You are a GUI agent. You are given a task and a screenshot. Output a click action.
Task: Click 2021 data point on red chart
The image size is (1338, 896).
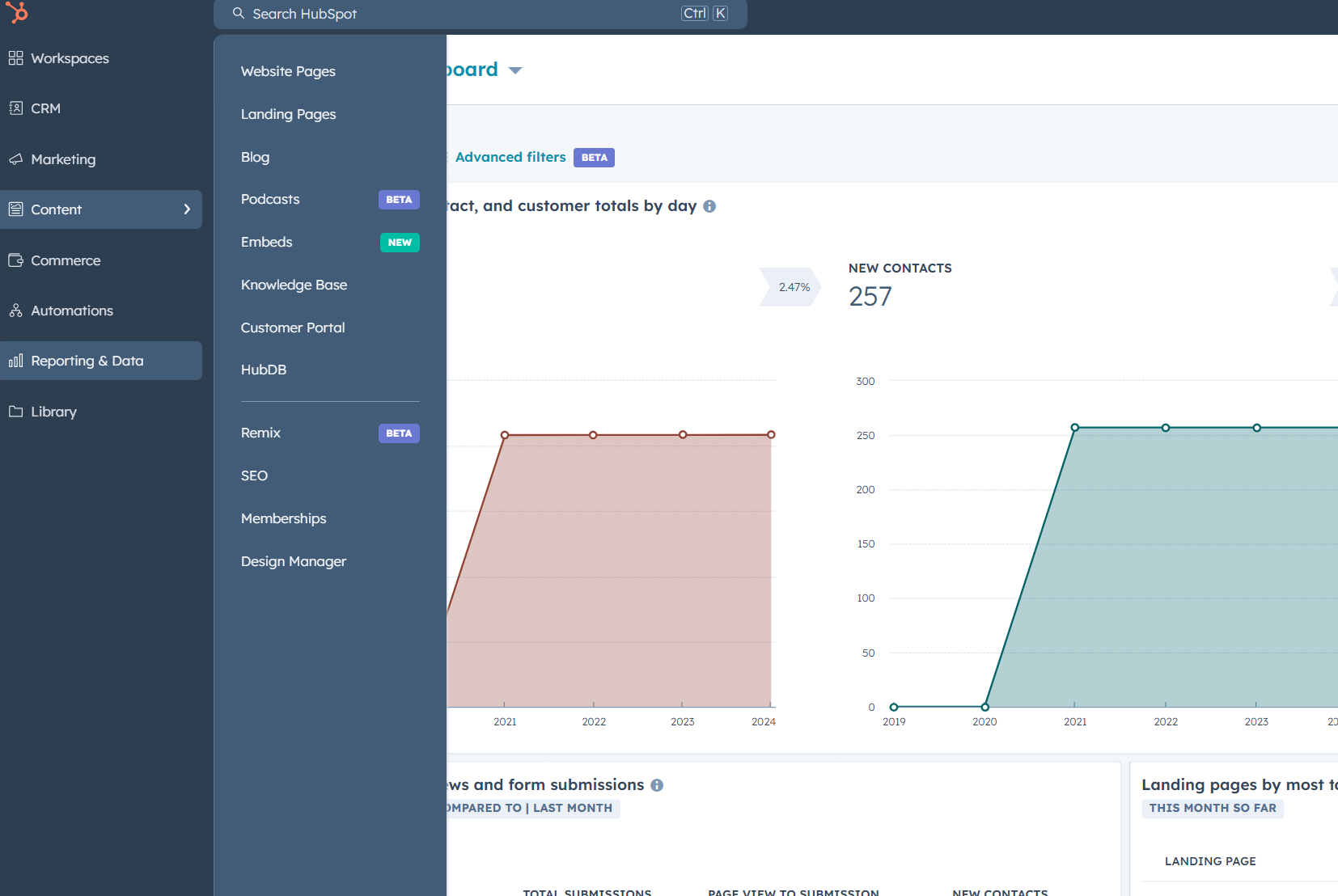point(505,435)
